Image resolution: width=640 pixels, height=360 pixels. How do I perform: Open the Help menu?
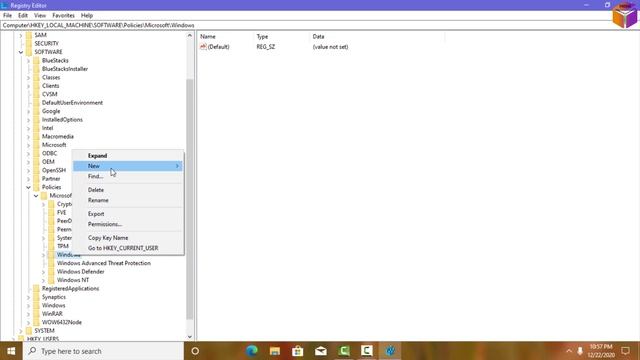(87, 16)
